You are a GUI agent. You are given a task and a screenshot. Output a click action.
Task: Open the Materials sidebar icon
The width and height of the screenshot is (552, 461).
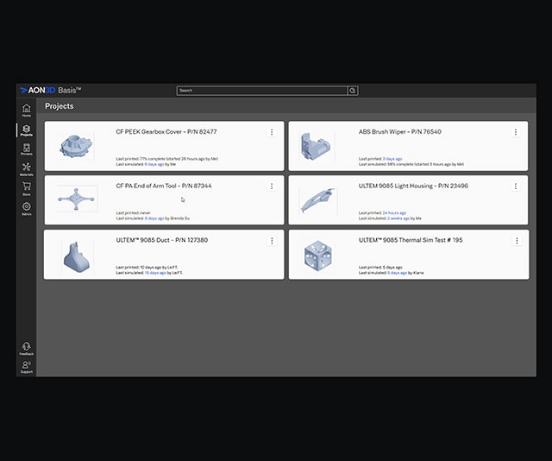point(26,169)
